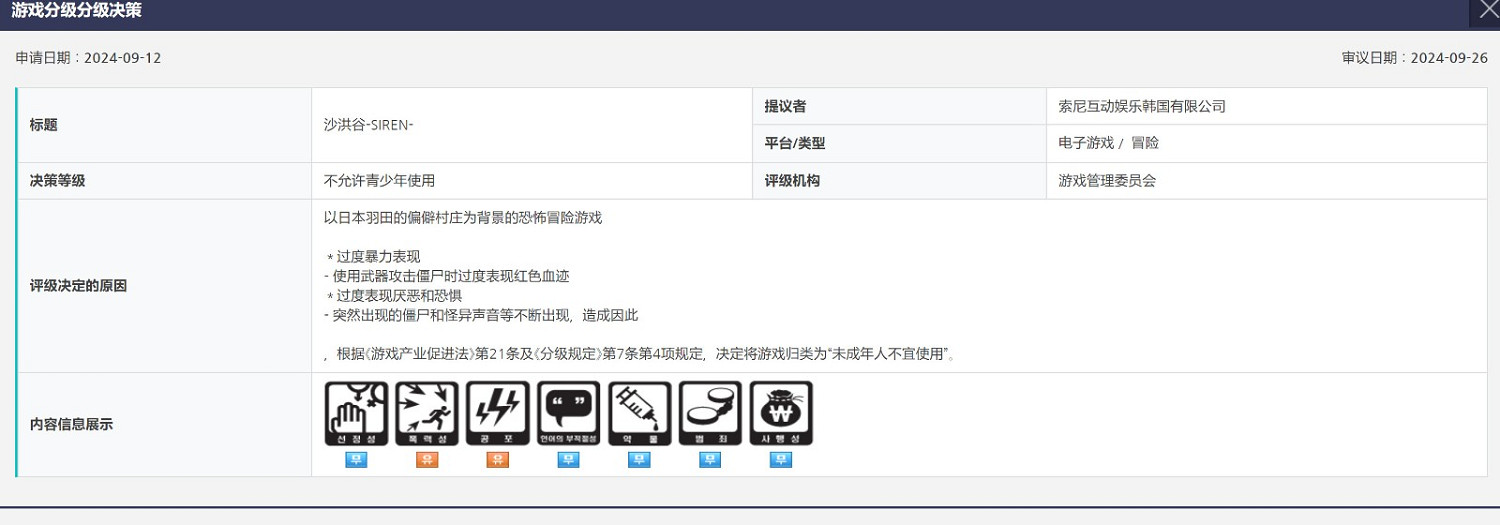
Task: Click the rating agency 游戏管理委员会
Action: pos(1107,181)
